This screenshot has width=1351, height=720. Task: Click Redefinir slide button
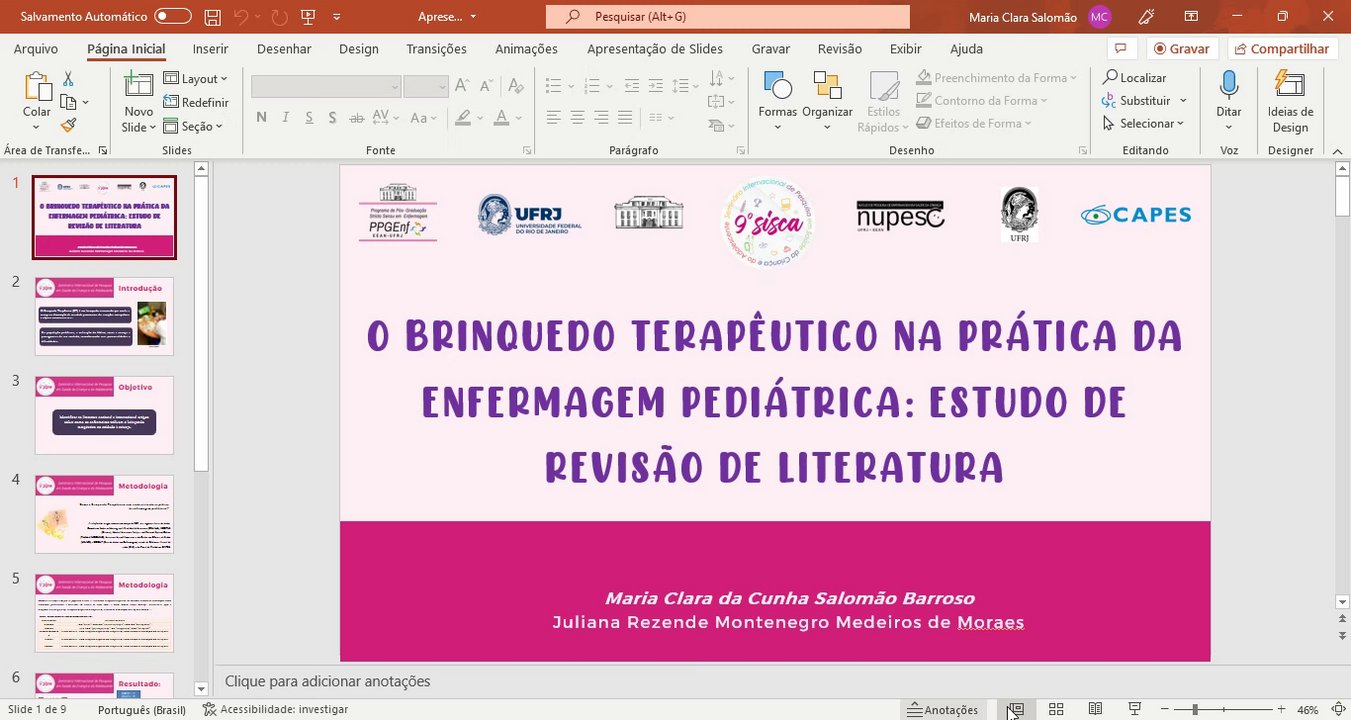[196, 102]
